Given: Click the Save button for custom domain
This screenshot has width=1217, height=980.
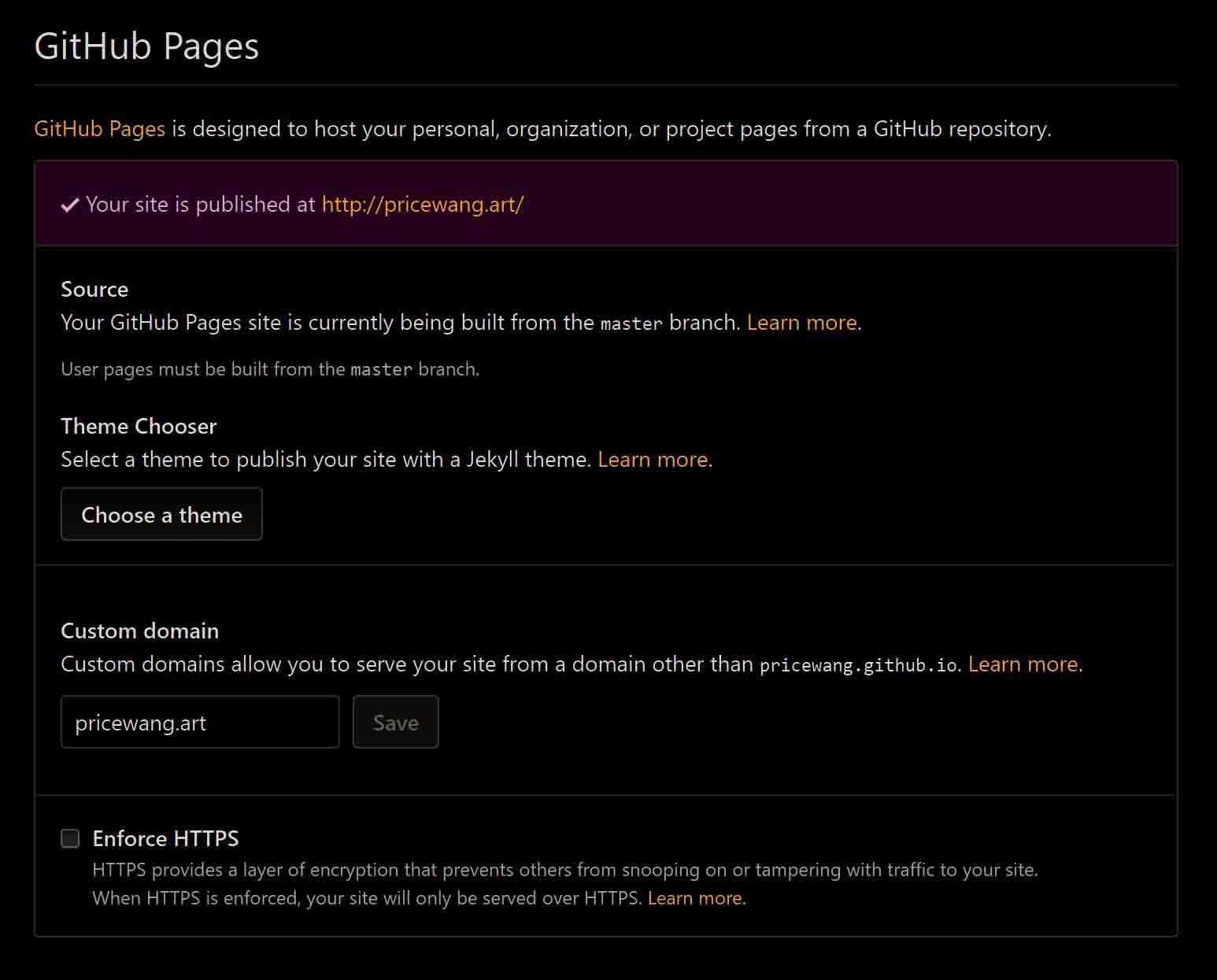Looking at the screenshot, I should click(x=396, y=722).
